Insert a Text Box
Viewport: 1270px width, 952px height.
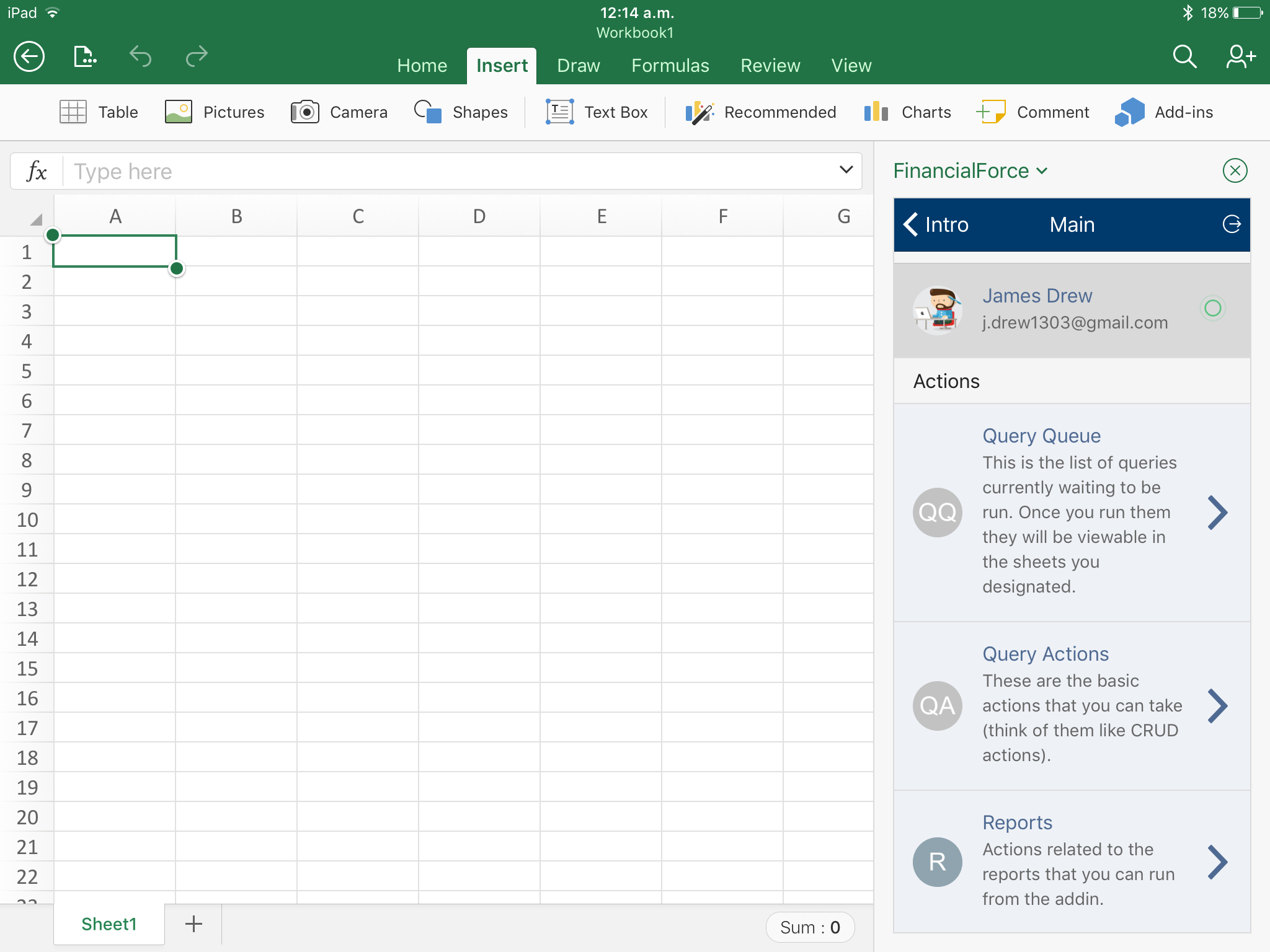(x=597, y=112)
